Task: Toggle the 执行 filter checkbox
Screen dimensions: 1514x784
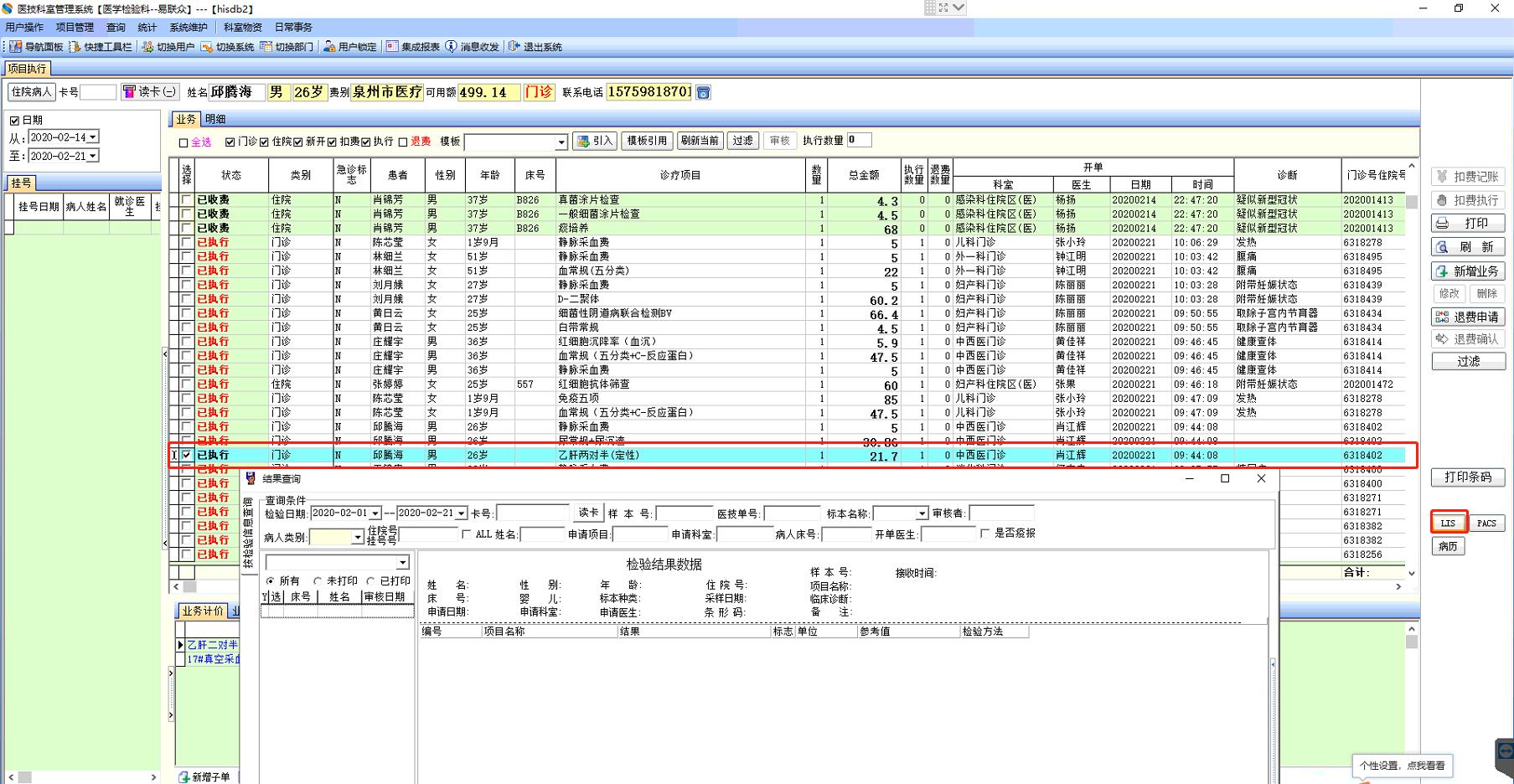Action: 366,142
